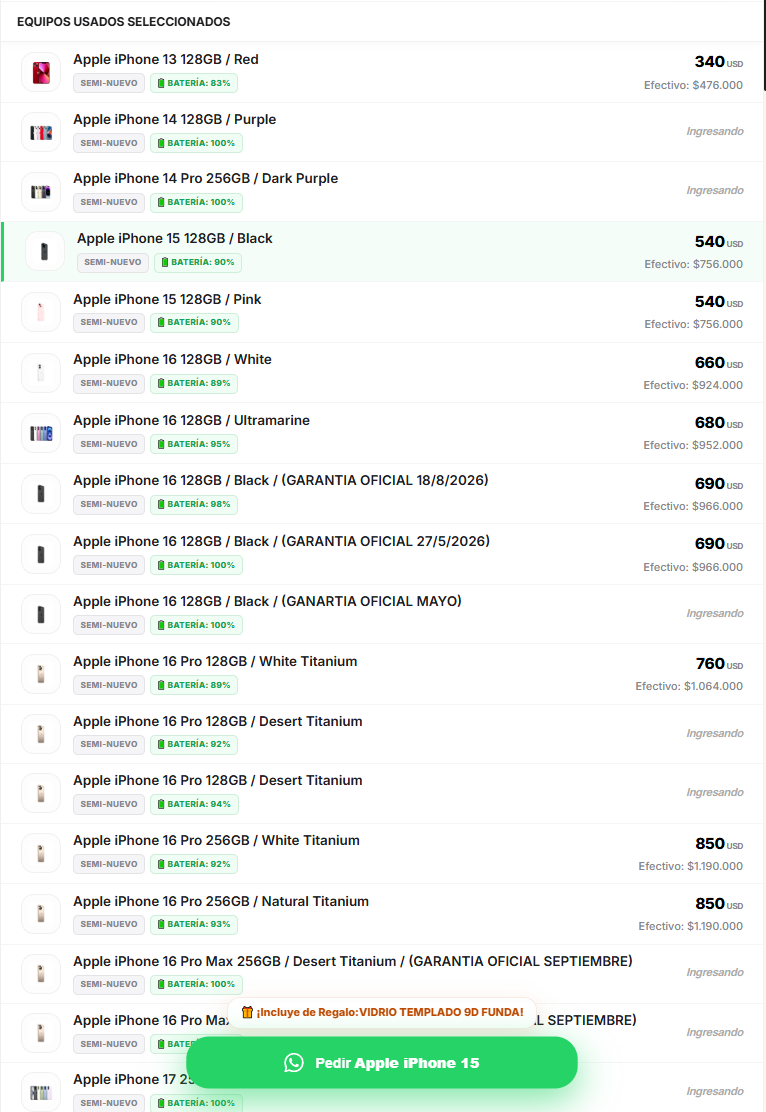
Task: Click the pink iPhone 15 thumbnail icon
Action: (x=41, y=312)
